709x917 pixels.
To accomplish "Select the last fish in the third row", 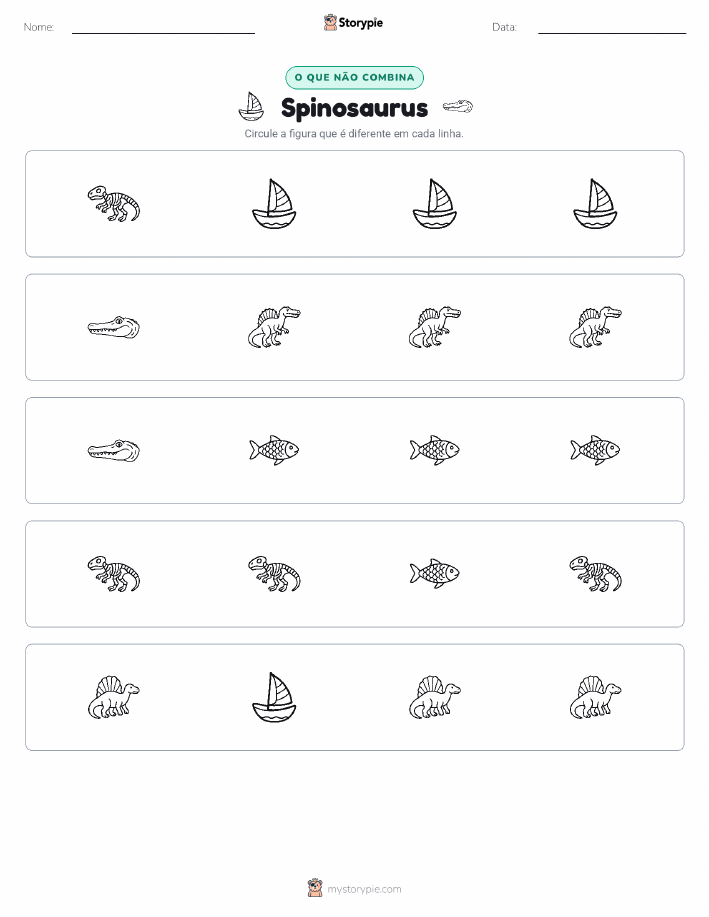I will click(595, 450).
